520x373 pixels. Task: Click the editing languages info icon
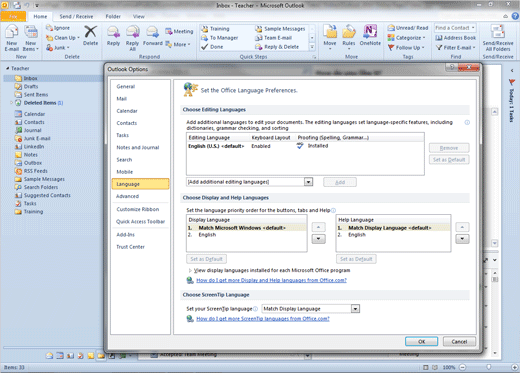[x=467, y=123]
